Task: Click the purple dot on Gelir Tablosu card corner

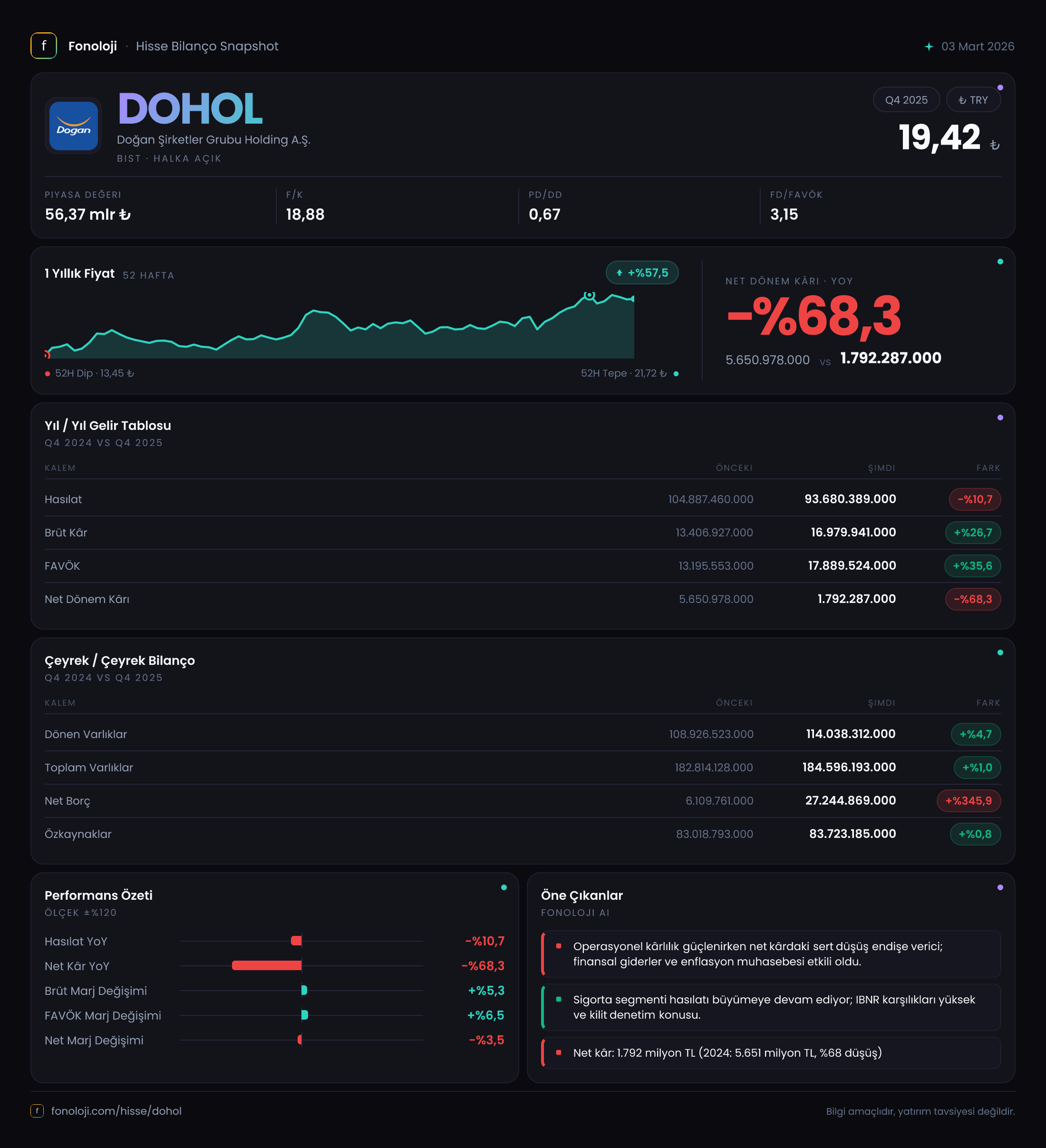Action: pos(1000,418)
